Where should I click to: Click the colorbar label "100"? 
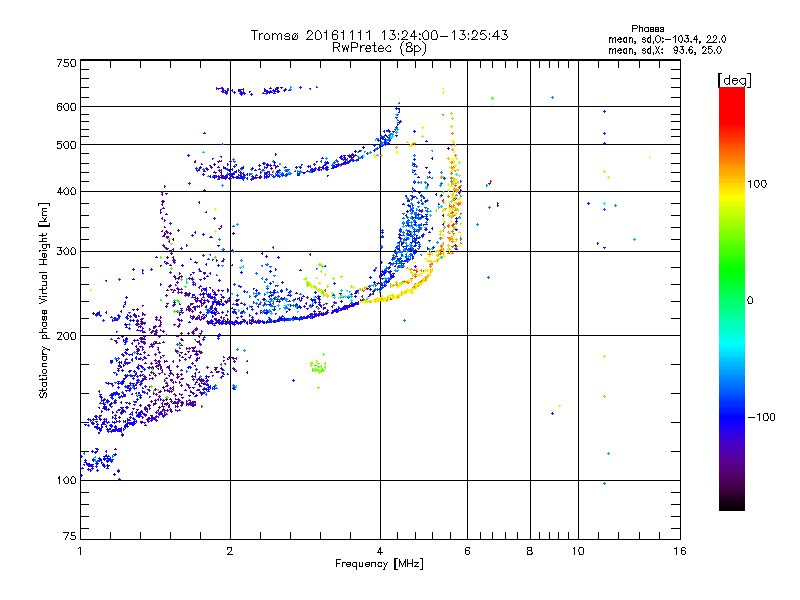click(757, 184)
